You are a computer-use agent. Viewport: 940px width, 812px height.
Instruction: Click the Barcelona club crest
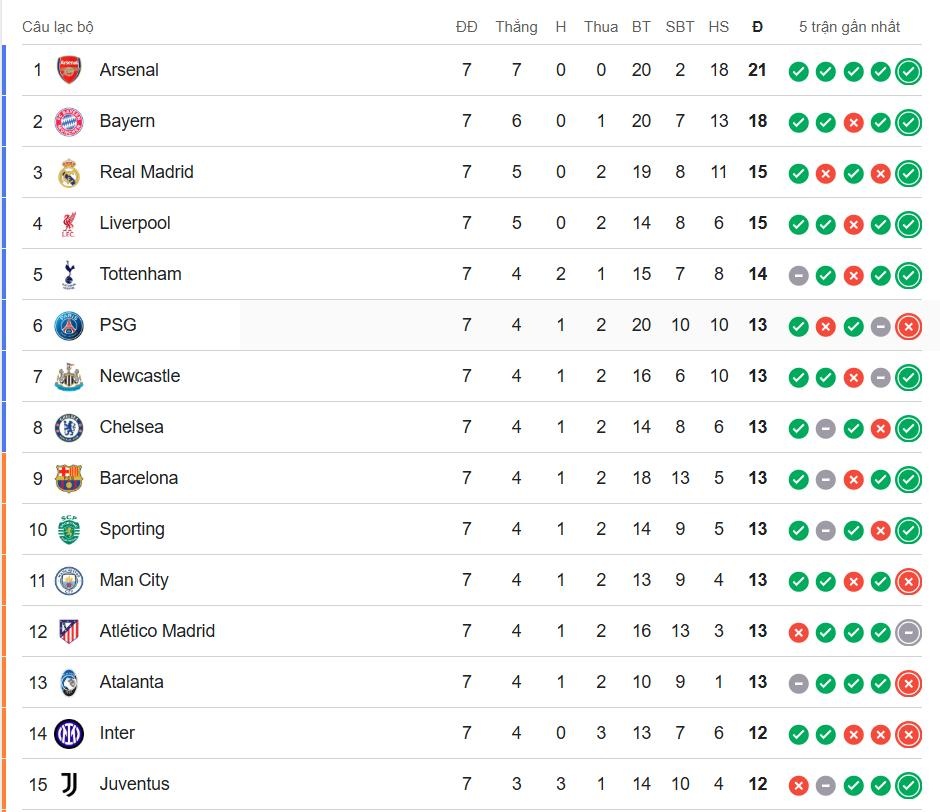(x=67, y=478)
